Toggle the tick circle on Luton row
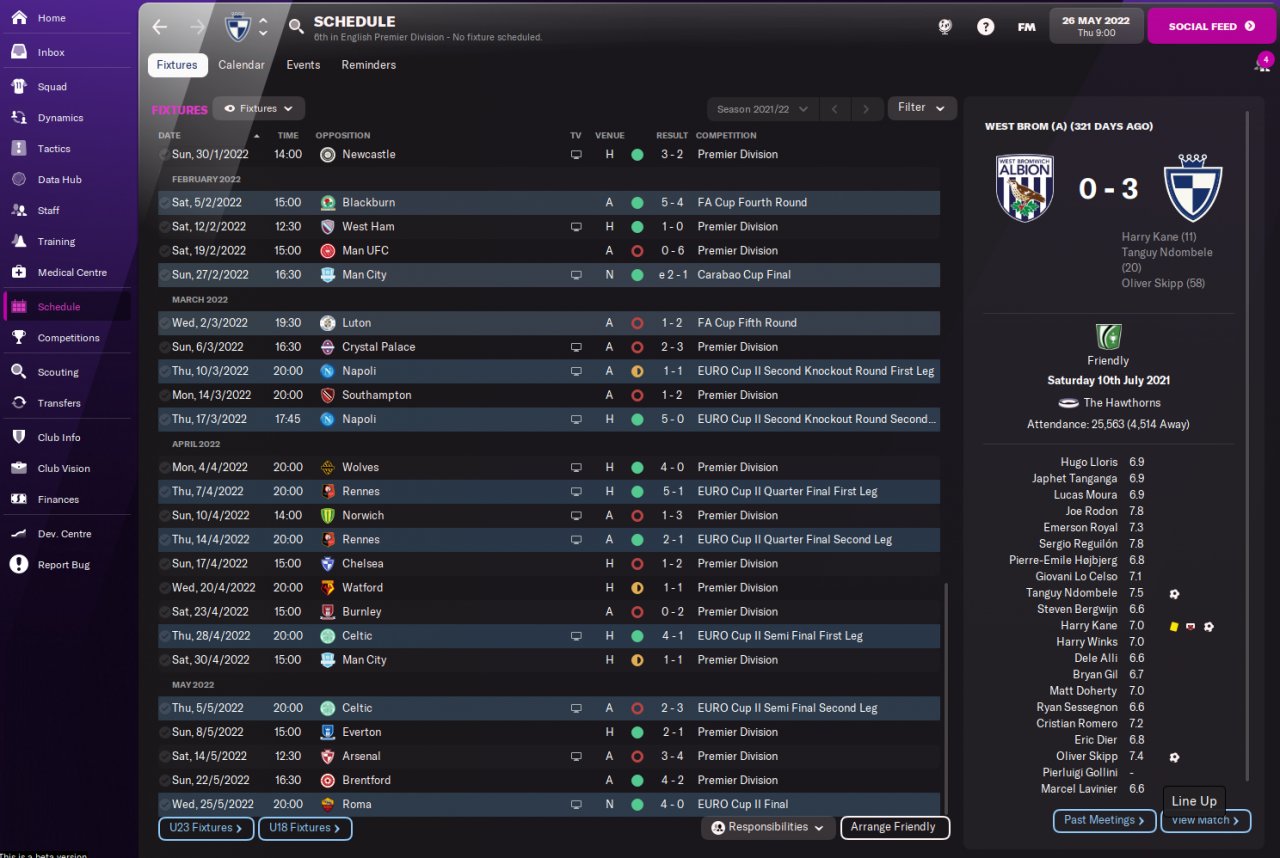Screen dimensions: 1280x858 [164, 323]
